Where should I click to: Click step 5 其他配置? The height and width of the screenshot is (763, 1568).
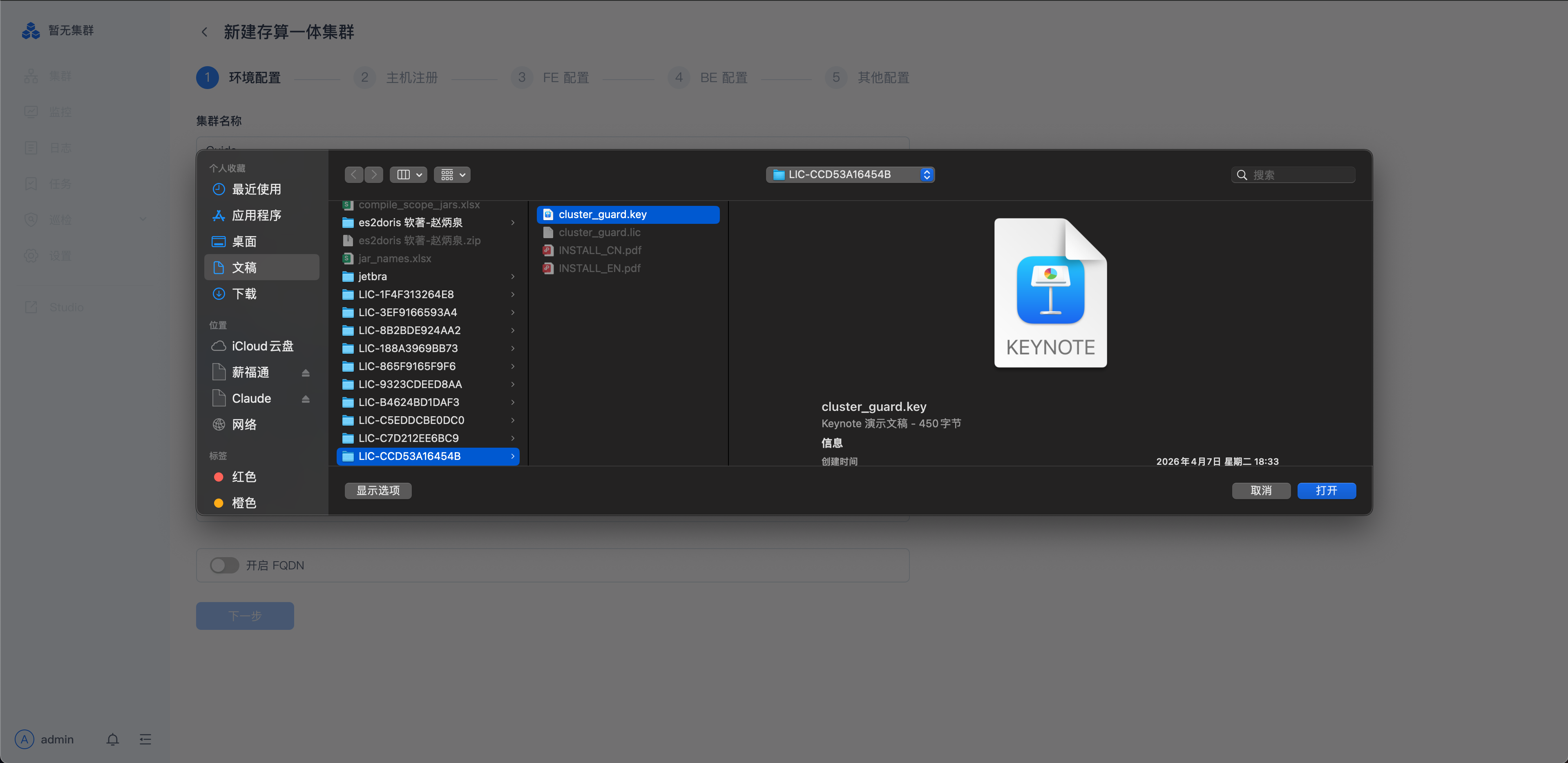click(867, 78)
